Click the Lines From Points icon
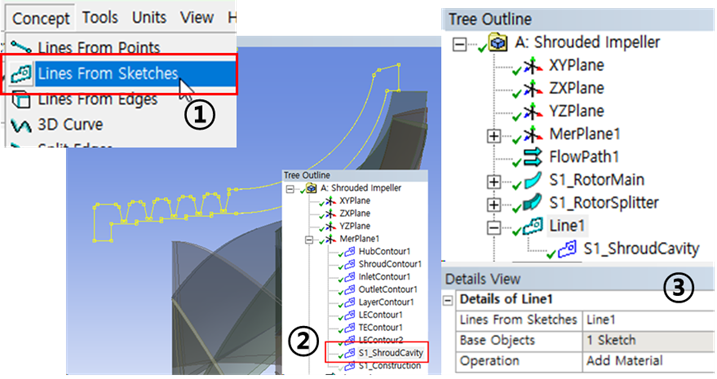 click(x=21, y=47)
